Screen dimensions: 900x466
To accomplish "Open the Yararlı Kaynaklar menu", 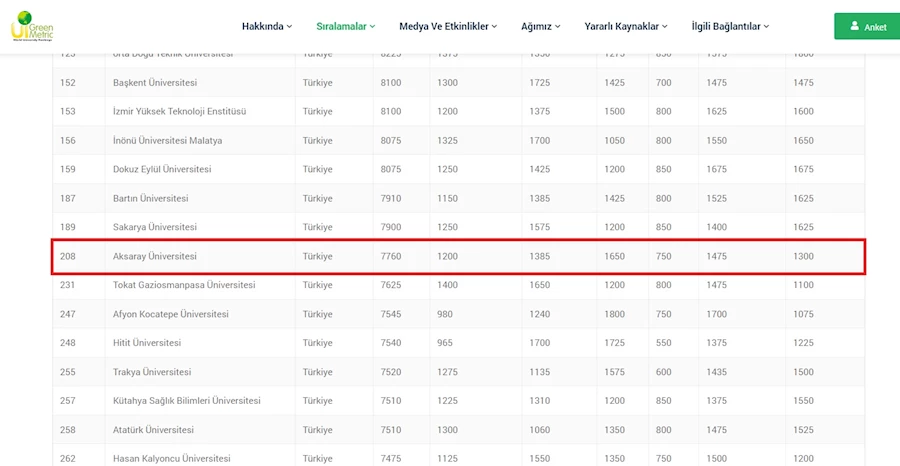I will coord(626,26).
